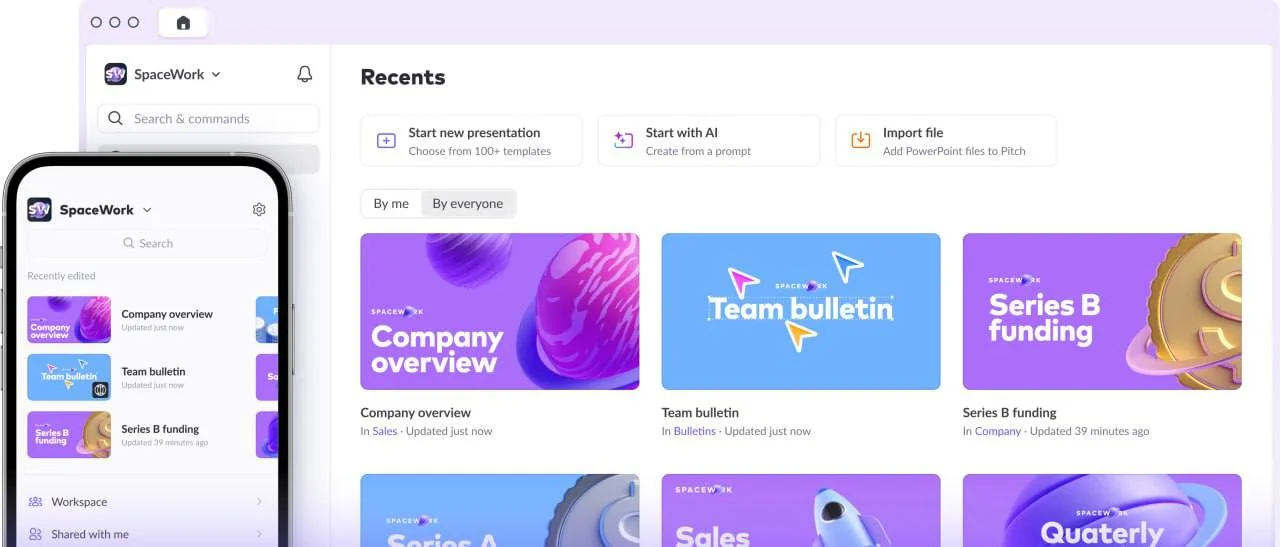Click the home tab icon
Viewport: 1280px width, 547px height.
[x=183, y=22]
